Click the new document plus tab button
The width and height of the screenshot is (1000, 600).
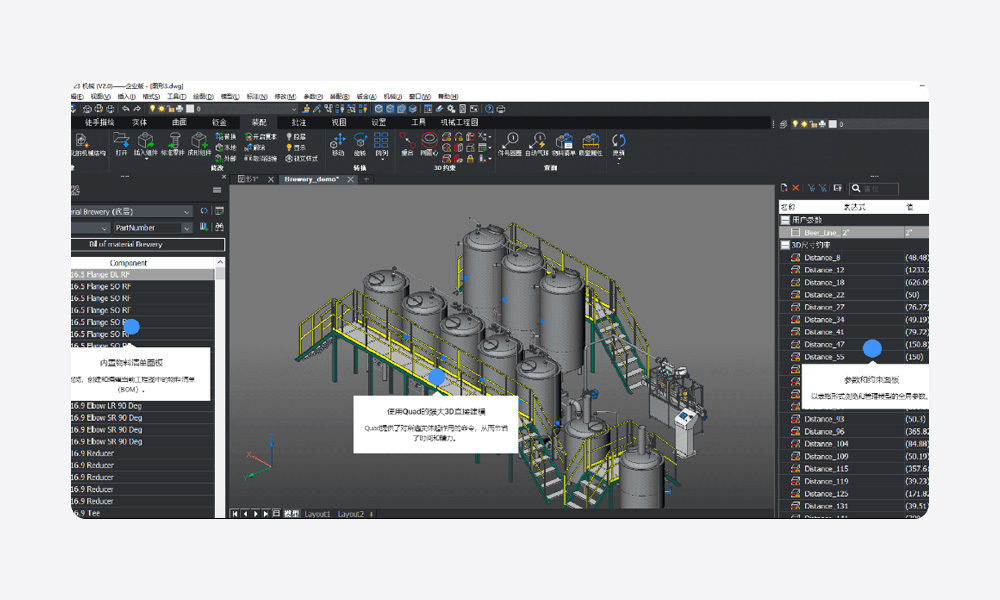tap(366, 180)
